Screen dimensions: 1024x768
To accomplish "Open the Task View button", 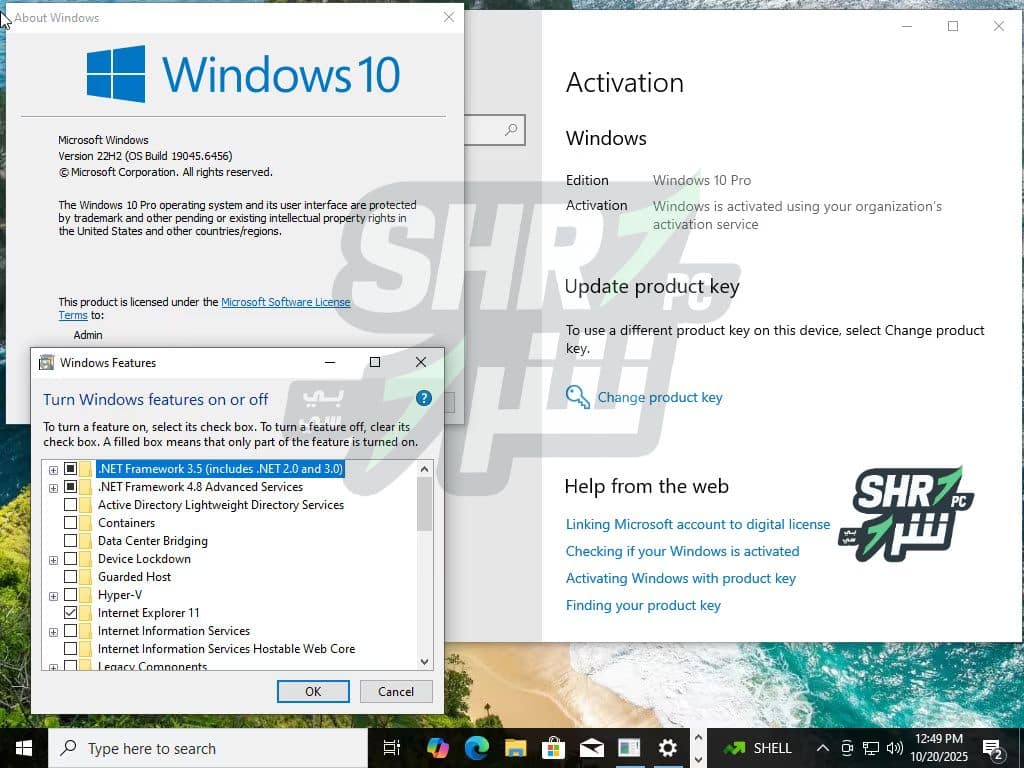I will click(392, 747).
